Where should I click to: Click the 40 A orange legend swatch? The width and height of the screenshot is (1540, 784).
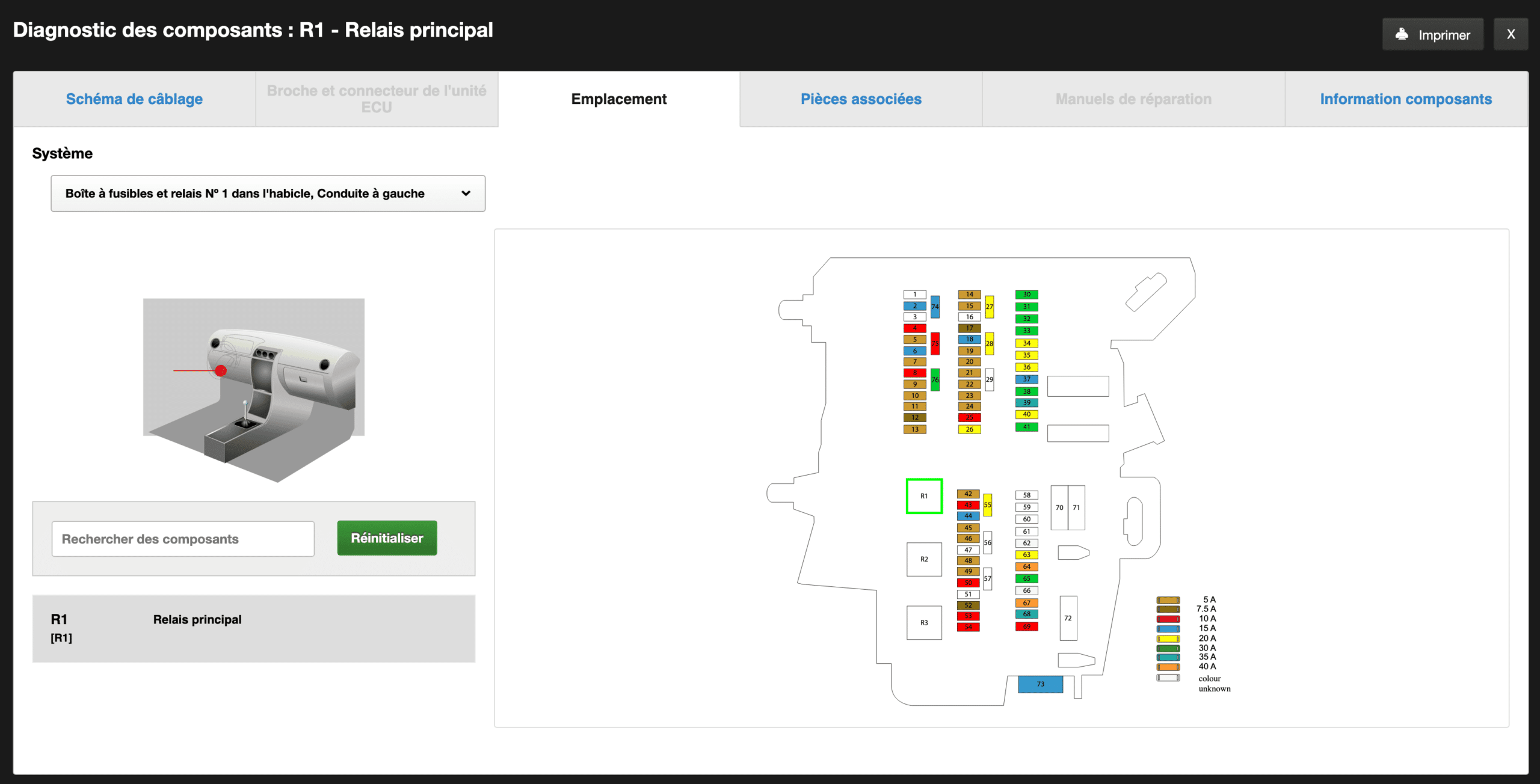(1168, 667)
